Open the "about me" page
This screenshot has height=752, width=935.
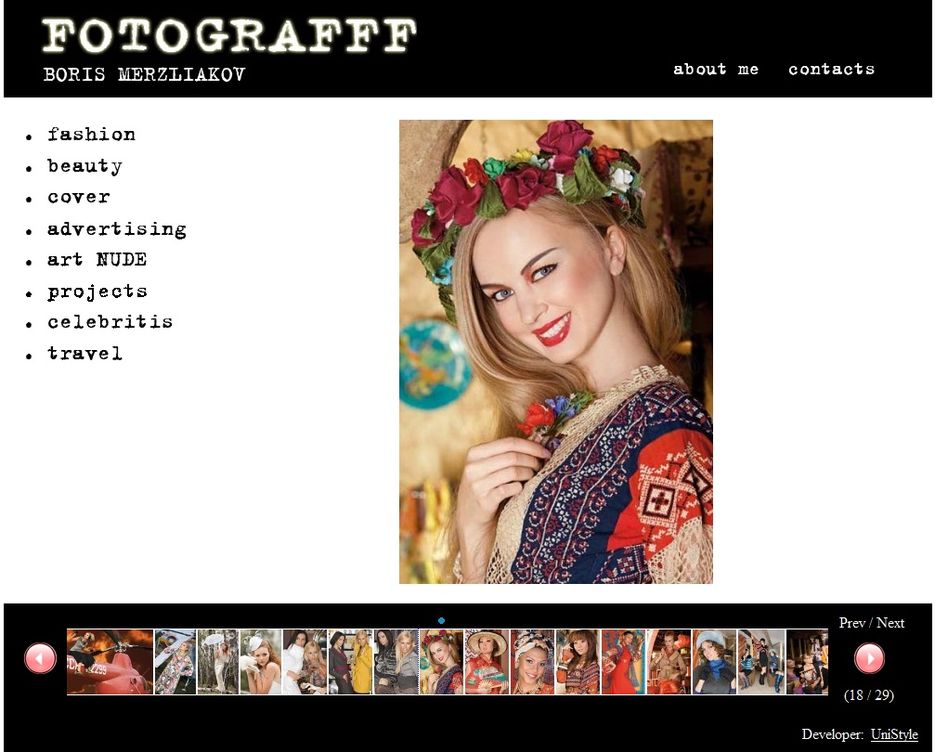[716, 69]
